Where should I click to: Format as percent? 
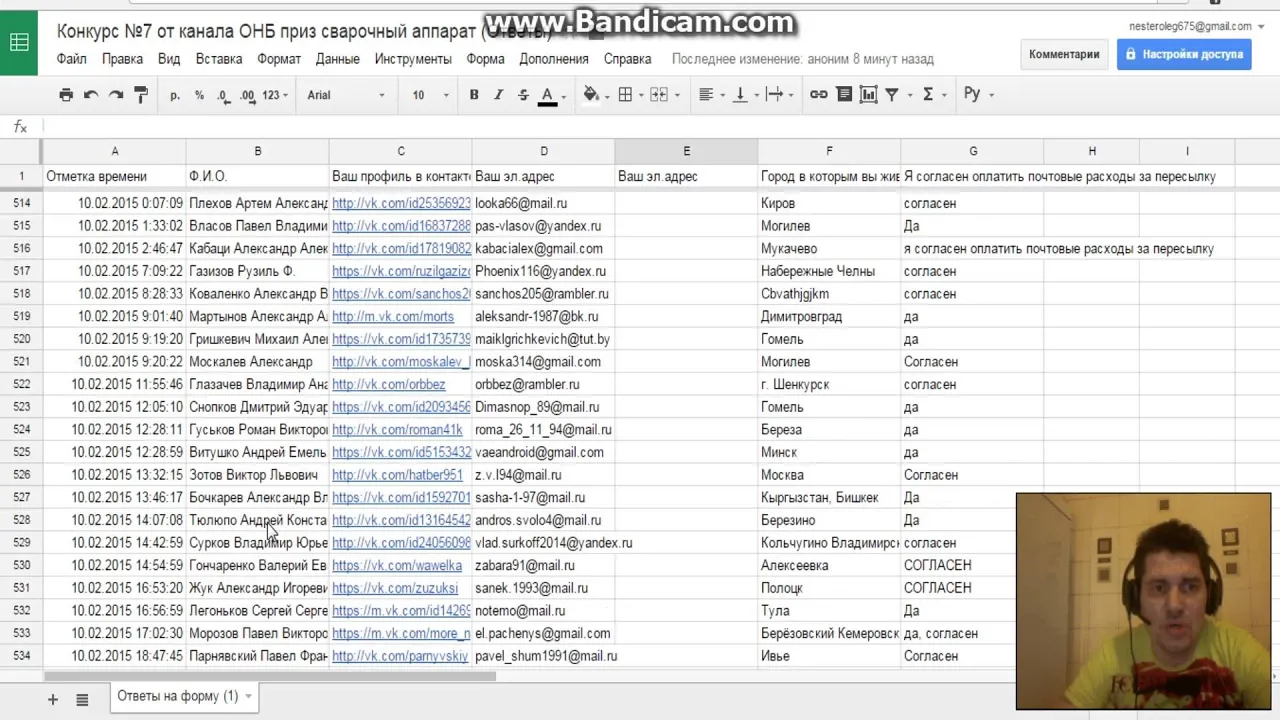[199, 95]
